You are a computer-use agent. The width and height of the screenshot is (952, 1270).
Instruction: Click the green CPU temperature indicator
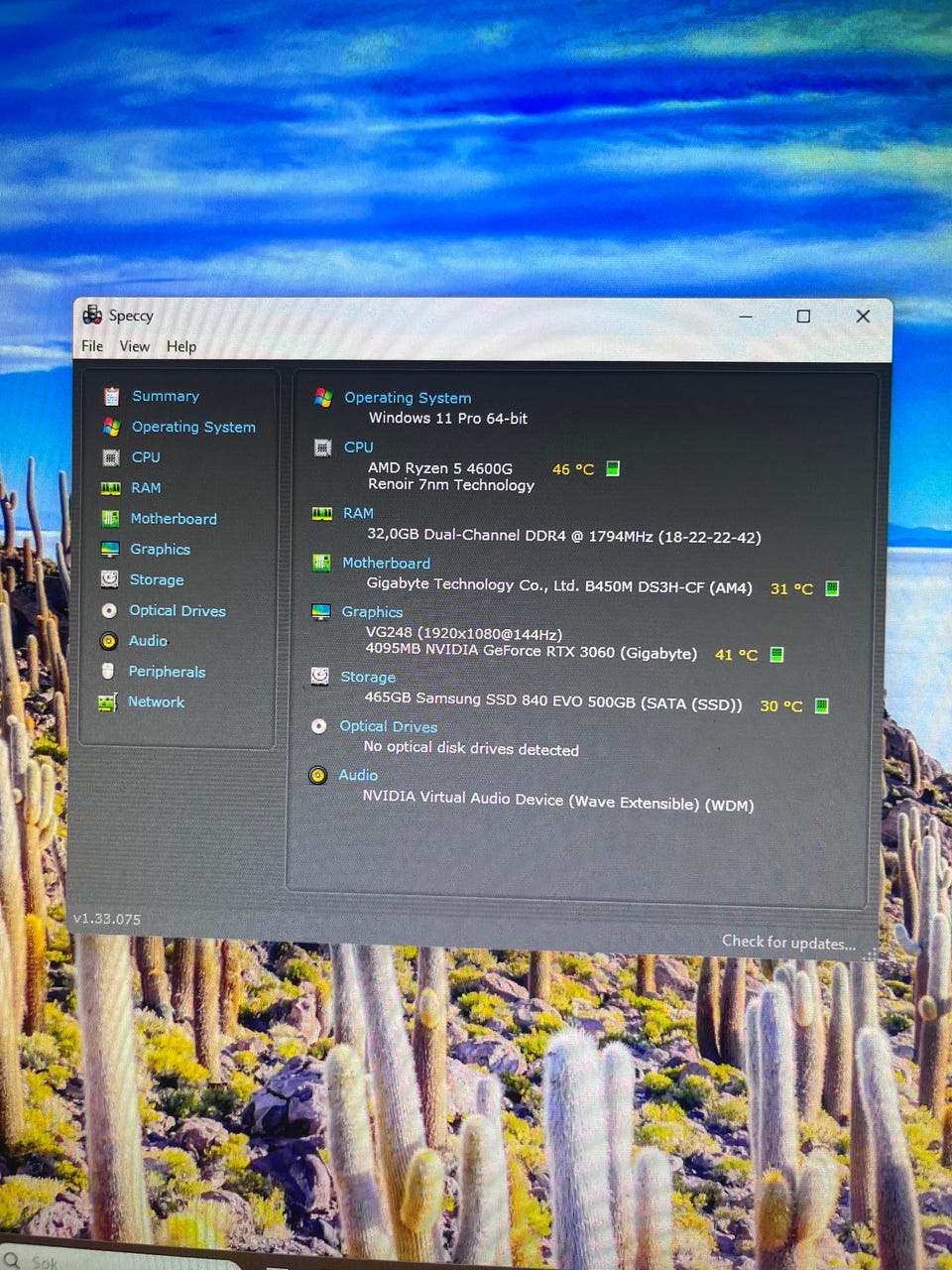click(x=613, y=468)
